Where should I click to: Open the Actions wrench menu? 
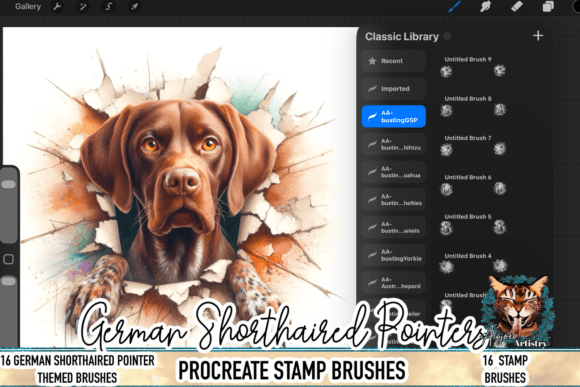click(x=57, y=6)
